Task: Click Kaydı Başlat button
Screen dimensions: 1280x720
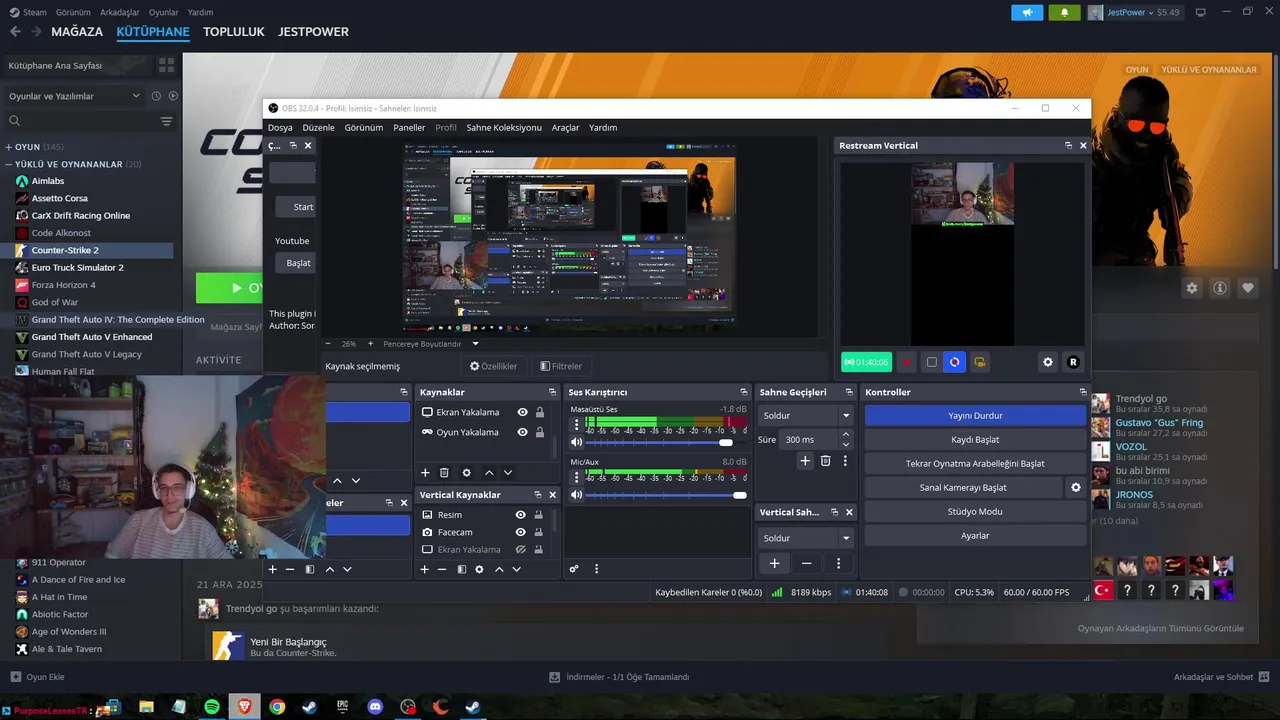Action: pos(975,439)
